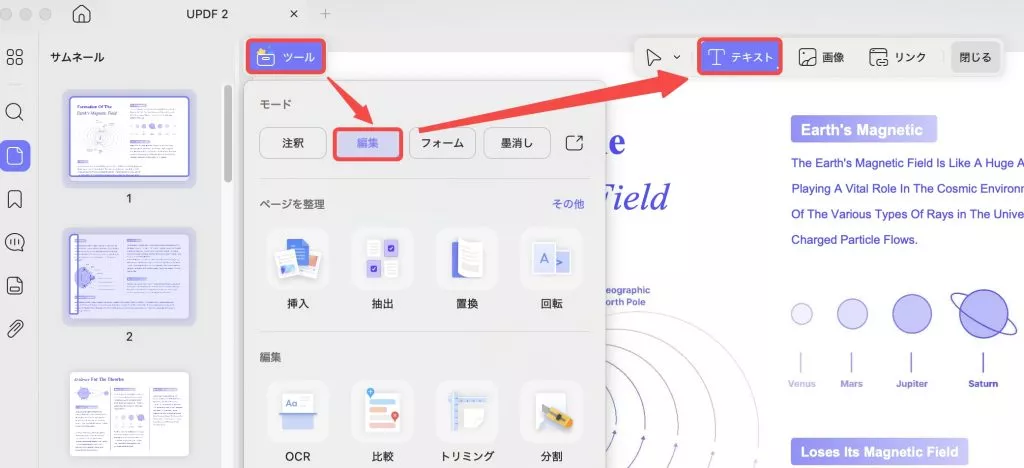Click the ツール tools button
Screen dimensions: 1024x468
click(285, 57)
